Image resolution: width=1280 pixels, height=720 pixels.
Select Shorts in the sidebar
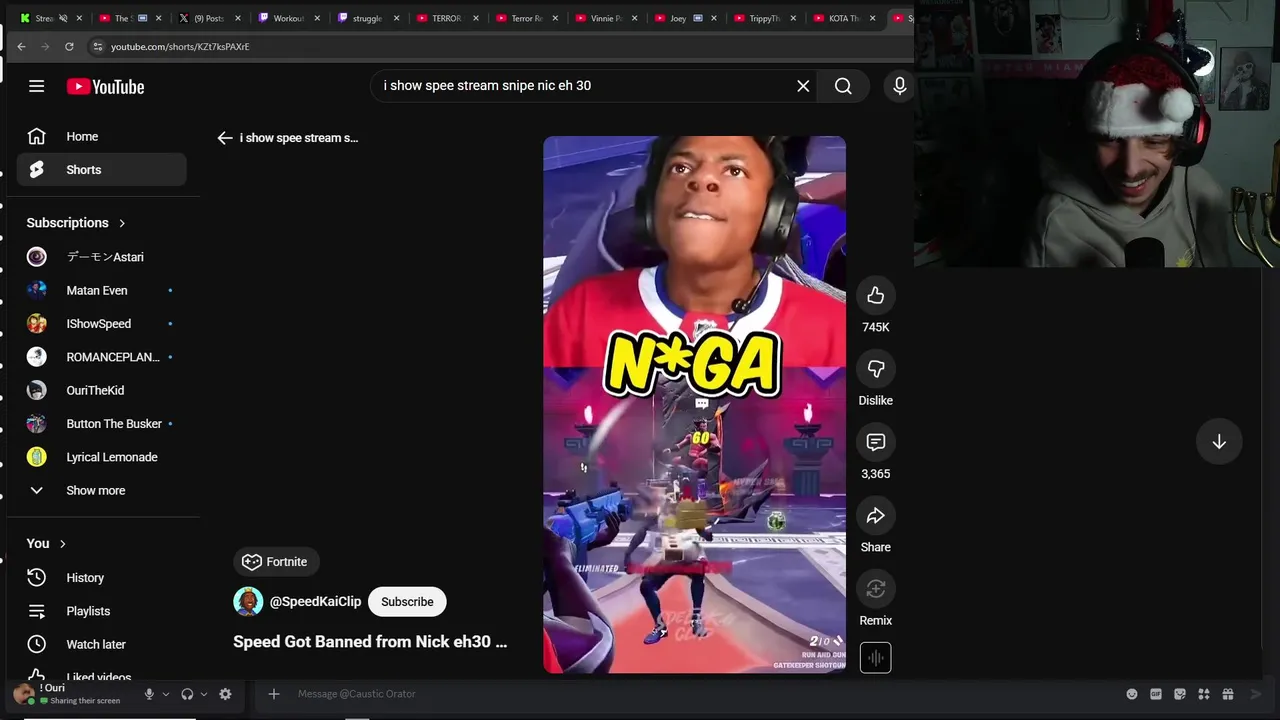pos(101,170)
